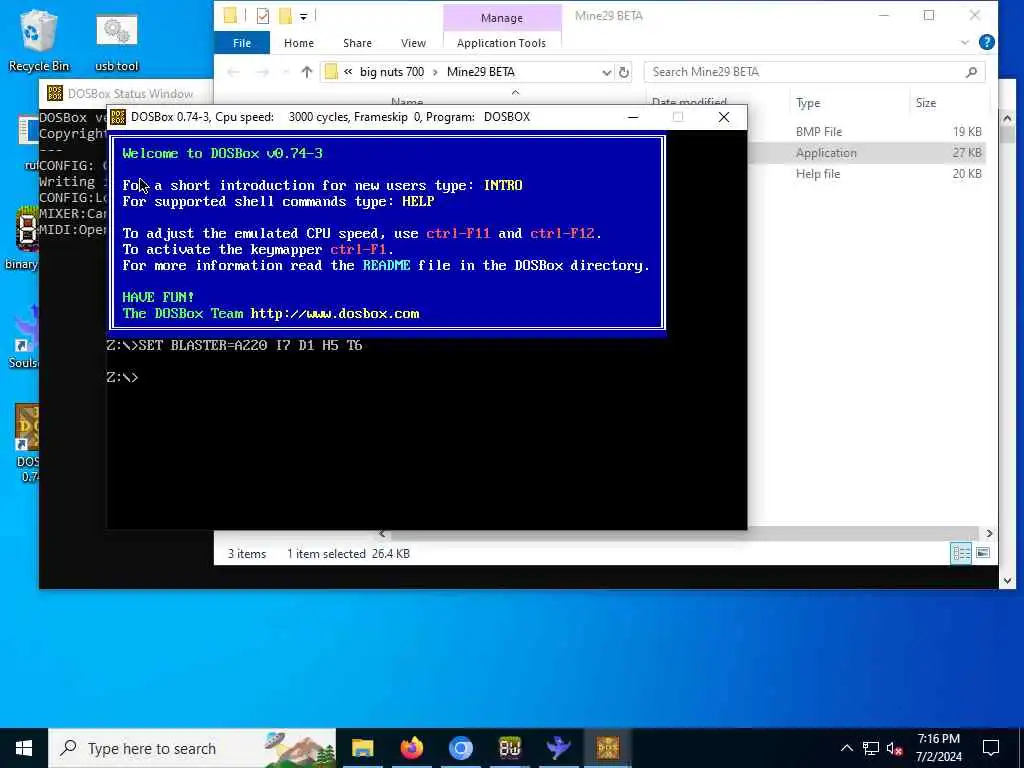Screen dimensions: 1024x768
Task: Click the New folder quick access icon
Action: pyautogui.click(x=285, y=16)
